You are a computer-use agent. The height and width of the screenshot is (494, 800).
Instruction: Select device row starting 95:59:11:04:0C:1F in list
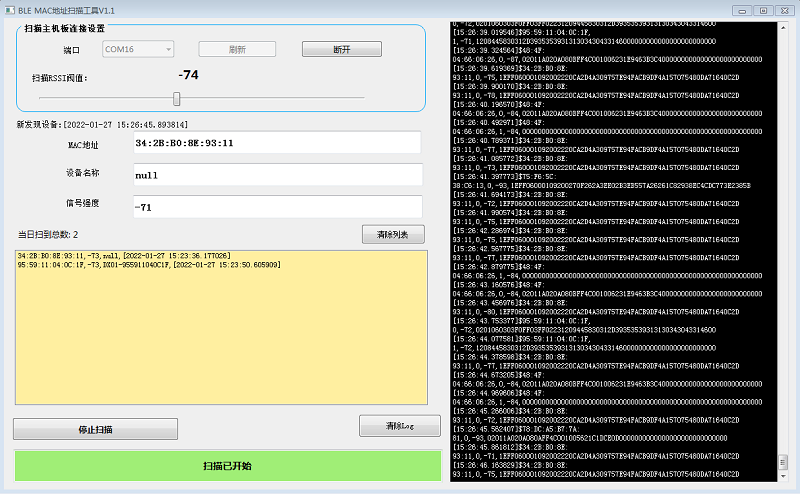pyautogui.click(x=149, y=265)
